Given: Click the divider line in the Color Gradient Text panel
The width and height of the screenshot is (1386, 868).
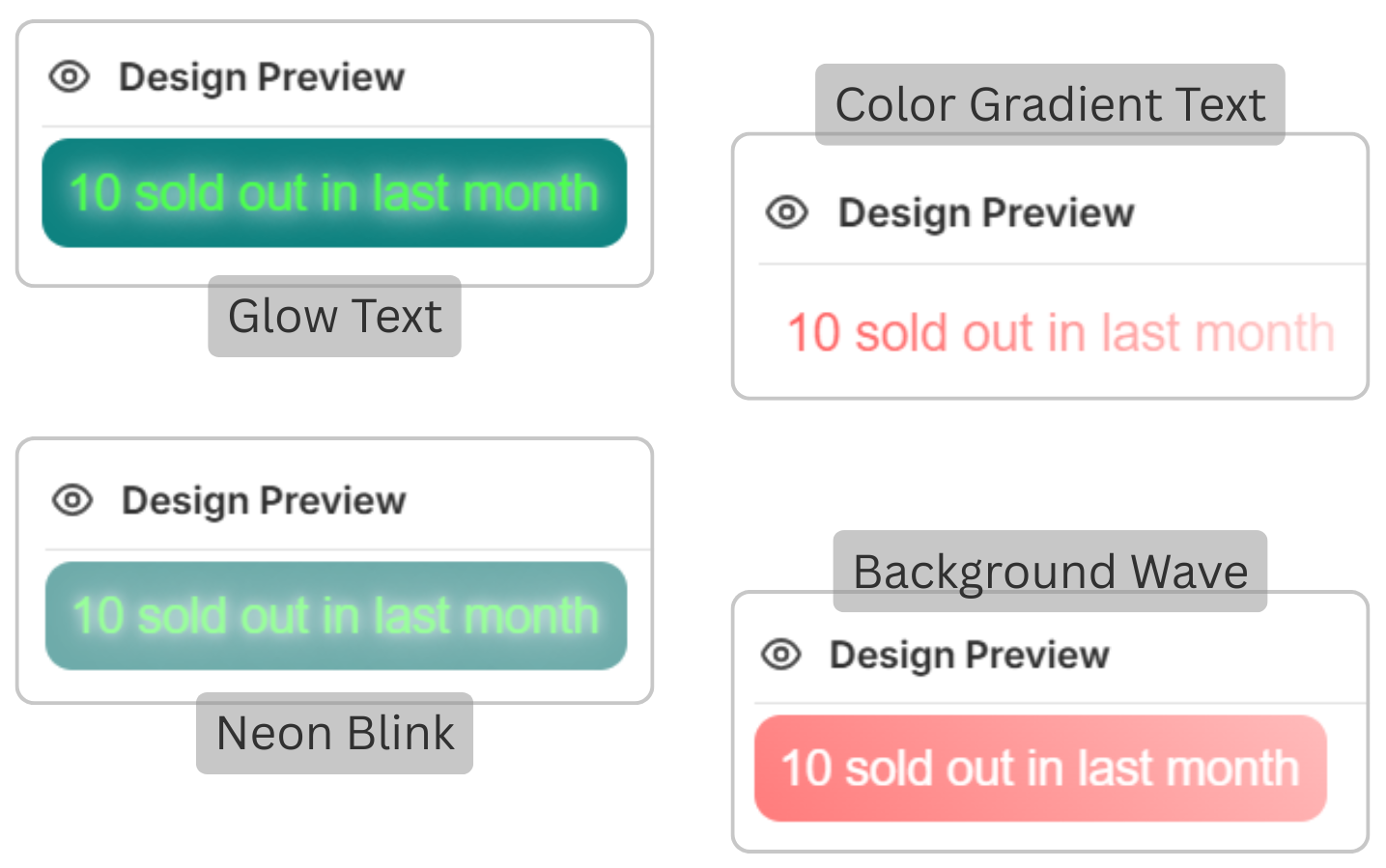Looking at the screenshot, I should tap(1061, 264).
